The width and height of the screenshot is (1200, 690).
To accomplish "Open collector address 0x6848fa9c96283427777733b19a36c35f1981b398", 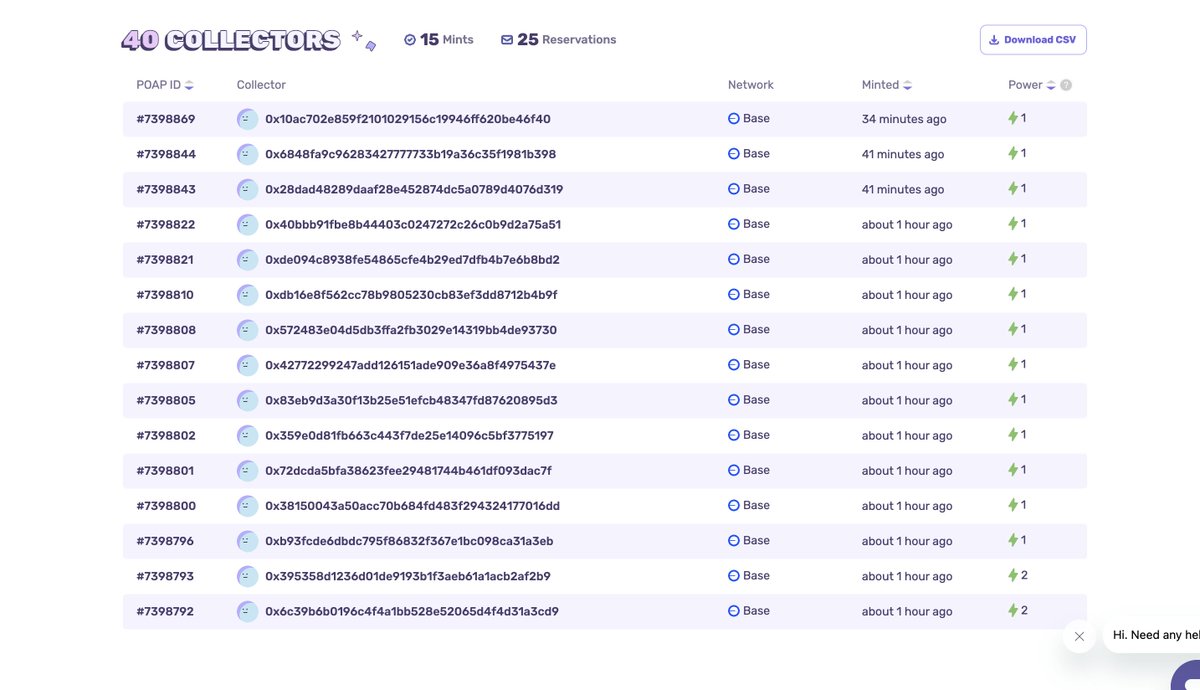I will pos(410,154).
